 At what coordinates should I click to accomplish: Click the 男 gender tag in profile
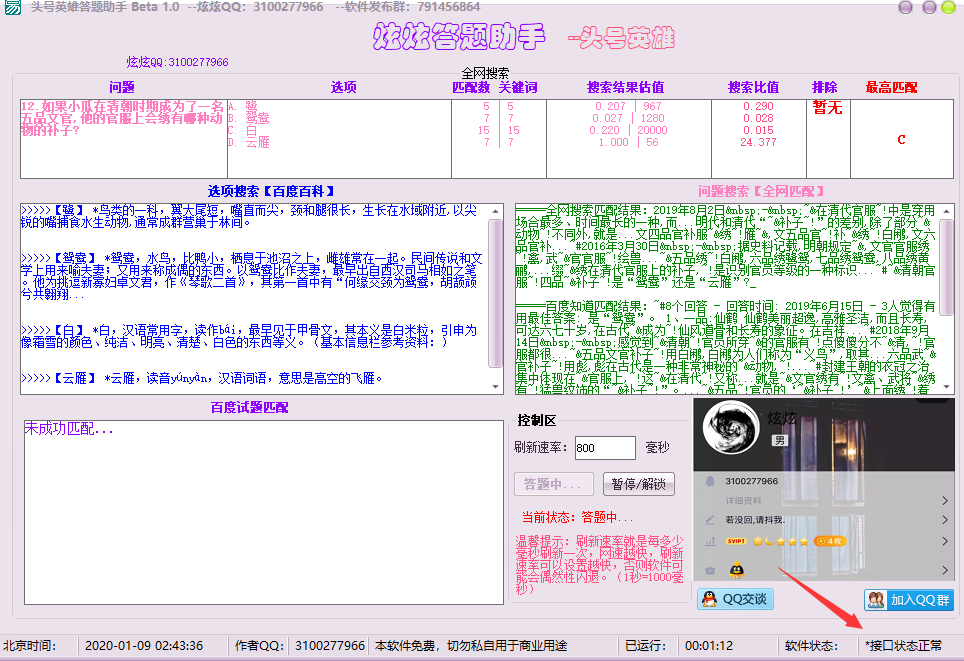780,440
